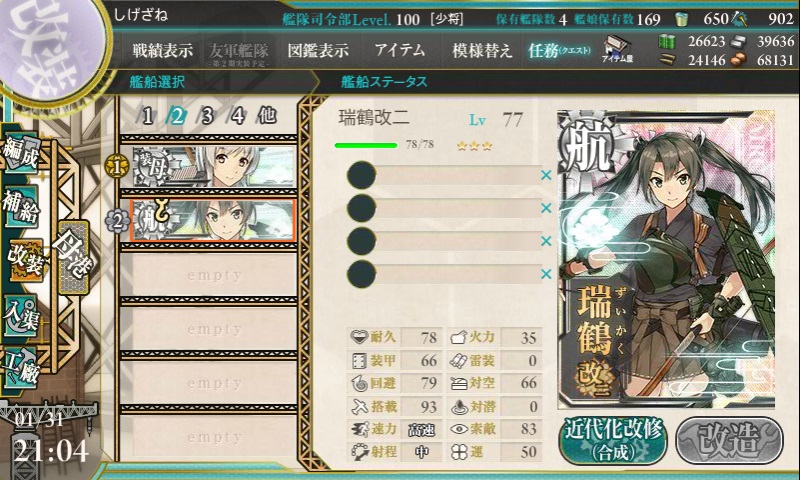Click the third empty equipment slot

click(x=444, y=241)
